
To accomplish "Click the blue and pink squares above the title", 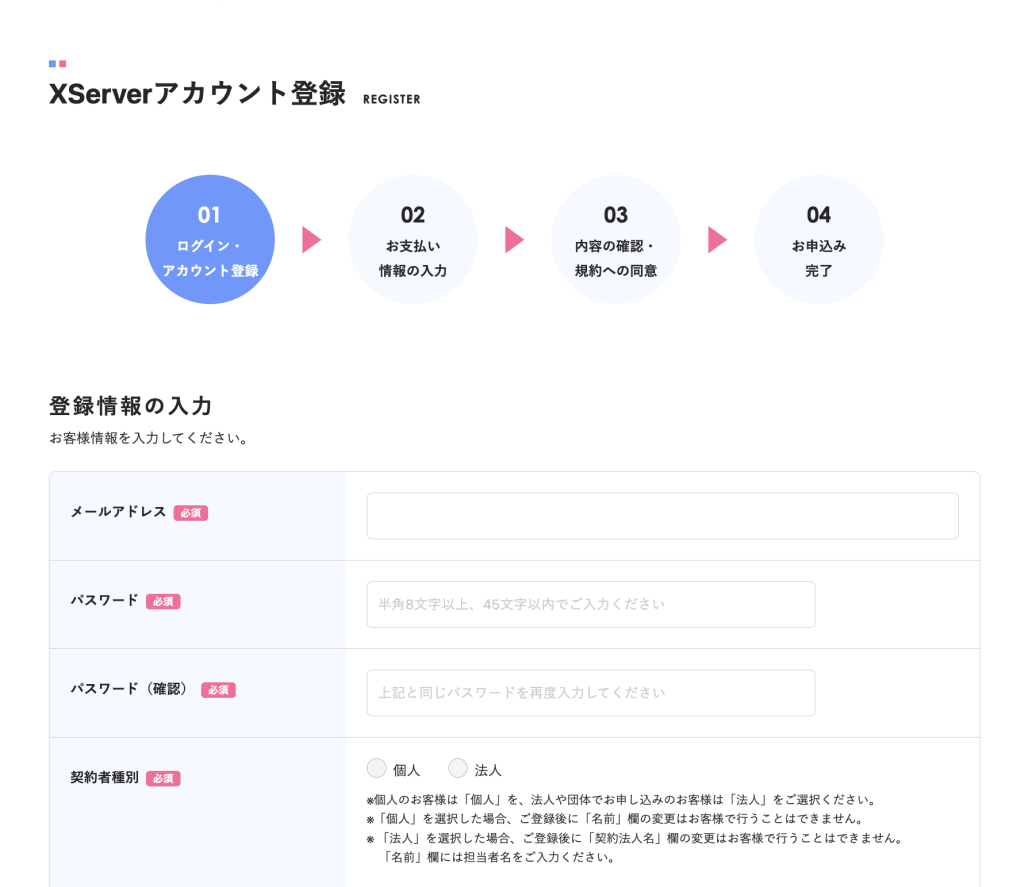I will click(57, 64).
